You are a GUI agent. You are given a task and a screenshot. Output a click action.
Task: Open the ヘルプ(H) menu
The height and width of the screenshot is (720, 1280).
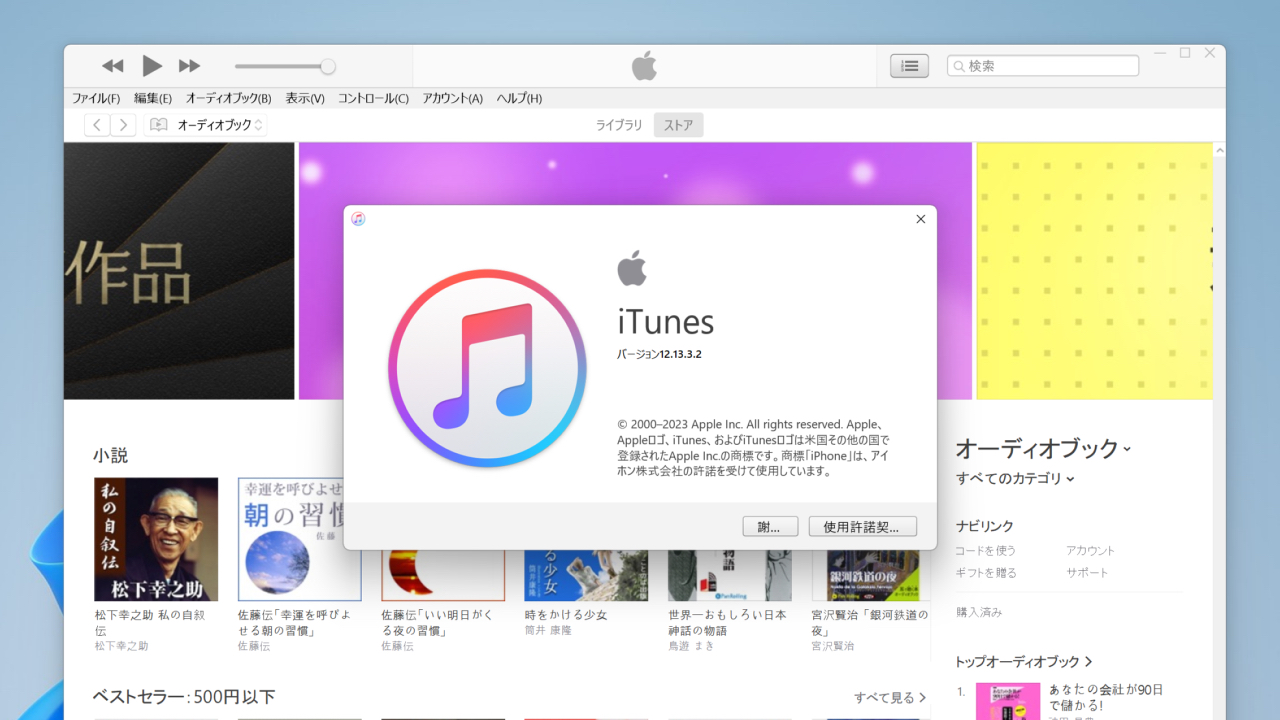click(520, 98)
